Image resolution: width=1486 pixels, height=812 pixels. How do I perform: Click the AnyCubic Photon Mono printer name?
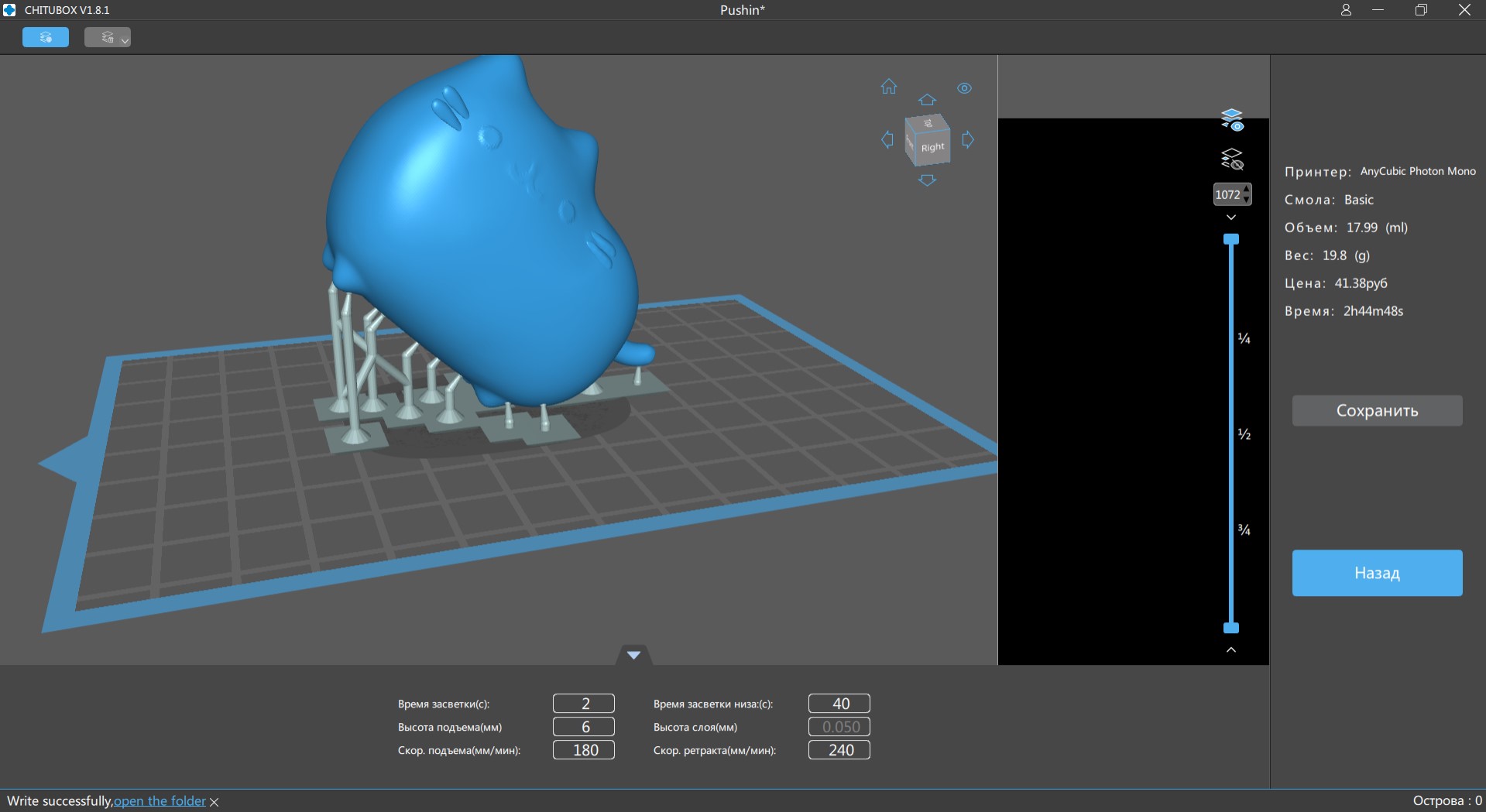tap(1418, 171)
